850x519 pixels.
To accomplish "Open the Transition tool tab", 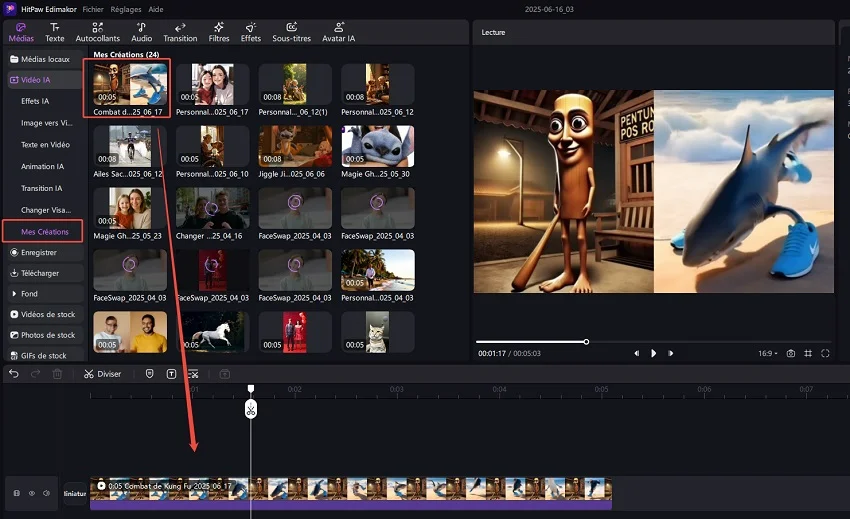I will [180, 32].
